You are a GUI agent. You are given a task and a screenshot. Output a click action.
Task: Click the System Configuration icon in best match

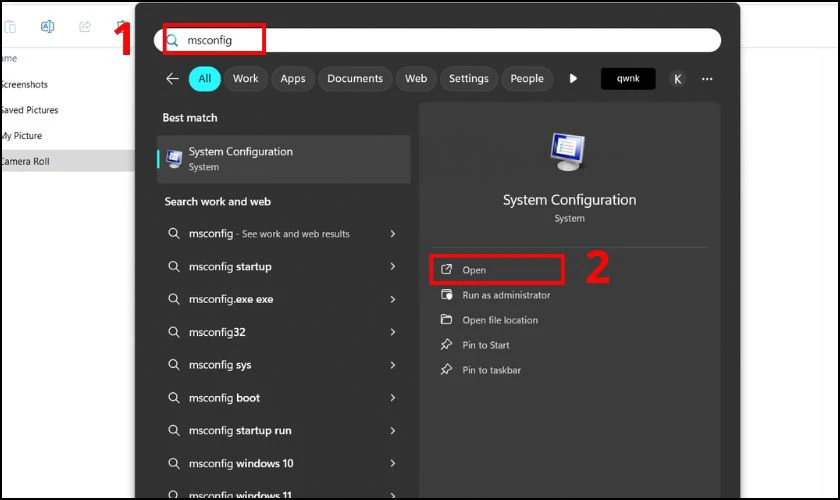[x=174, y=158]
